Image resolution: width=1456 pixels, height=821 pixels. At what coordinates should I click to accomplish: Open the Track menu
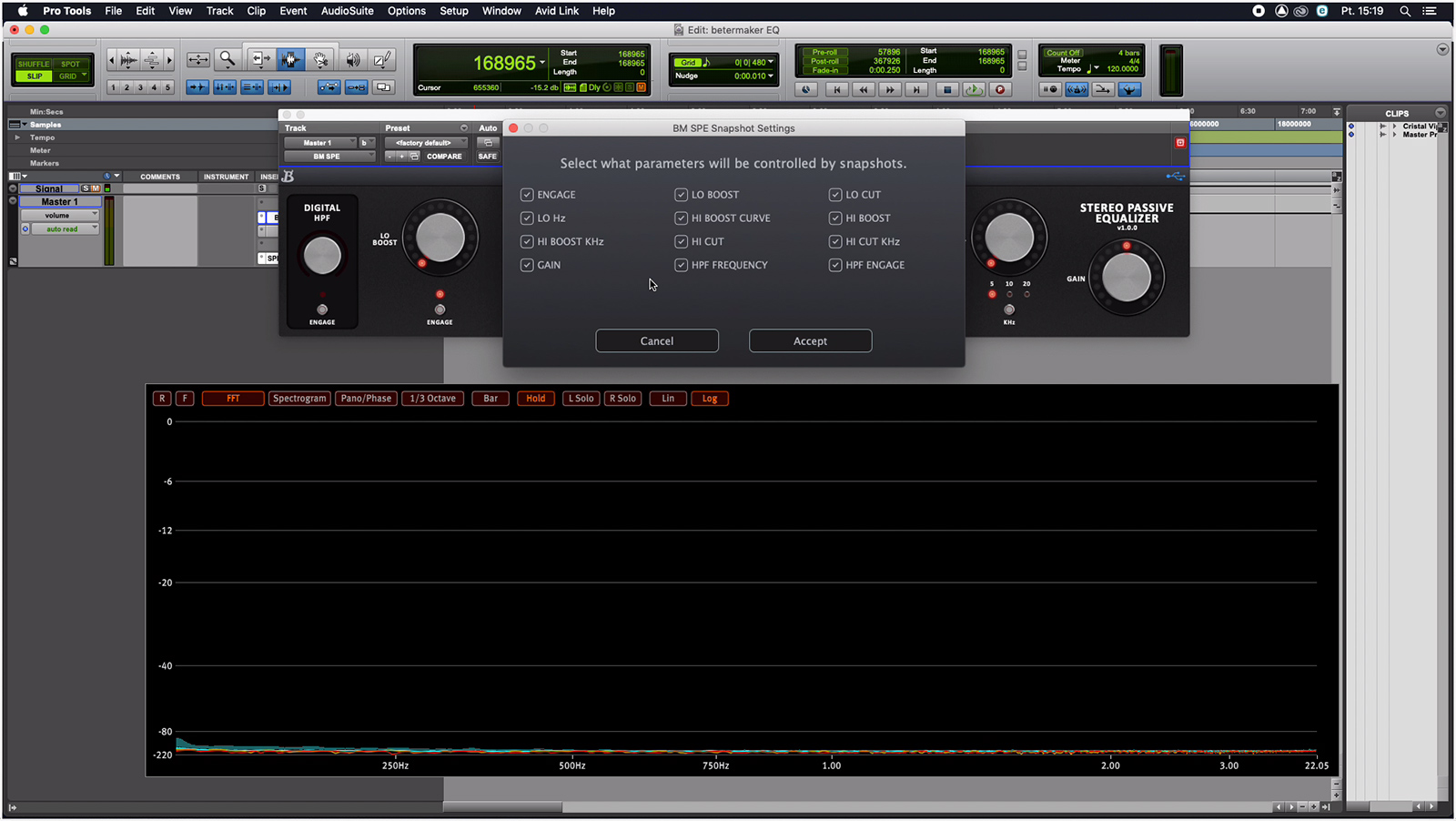pyautogui.click(x=219, y=11)
